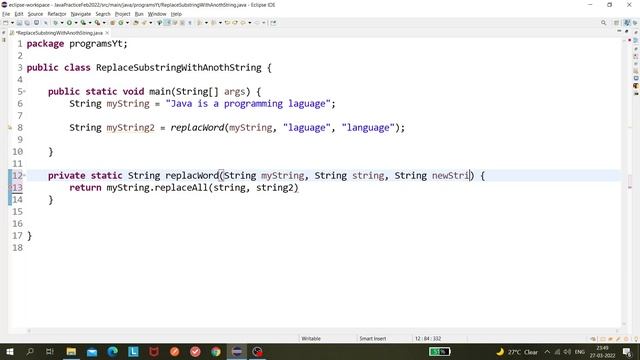Open the notification center icon
The image size is (640, 360).
click(x=627, y=352)
